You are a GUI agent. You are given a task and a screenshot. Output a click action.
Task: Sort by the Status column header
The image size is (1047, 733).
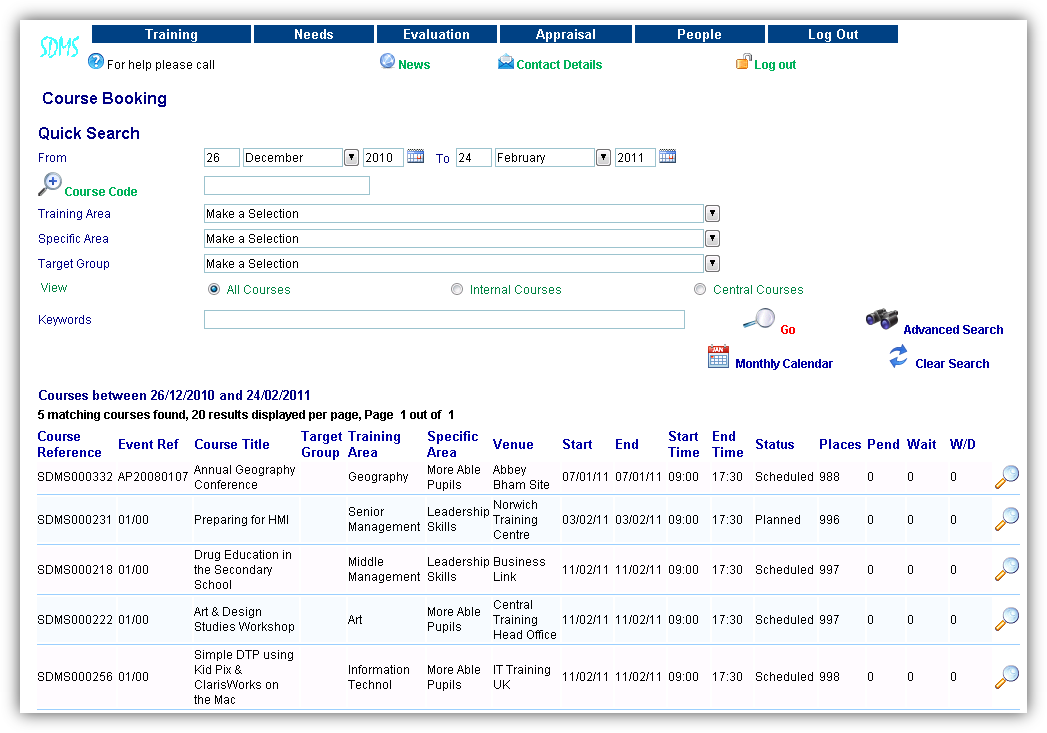pyautogui.click(x=775, y=445)
